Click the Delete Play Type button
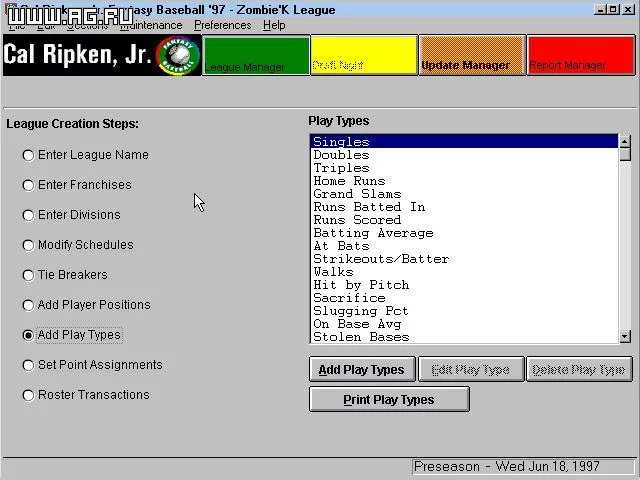The width and height of the screenshot is (640, 480). (x=579, y=369)
